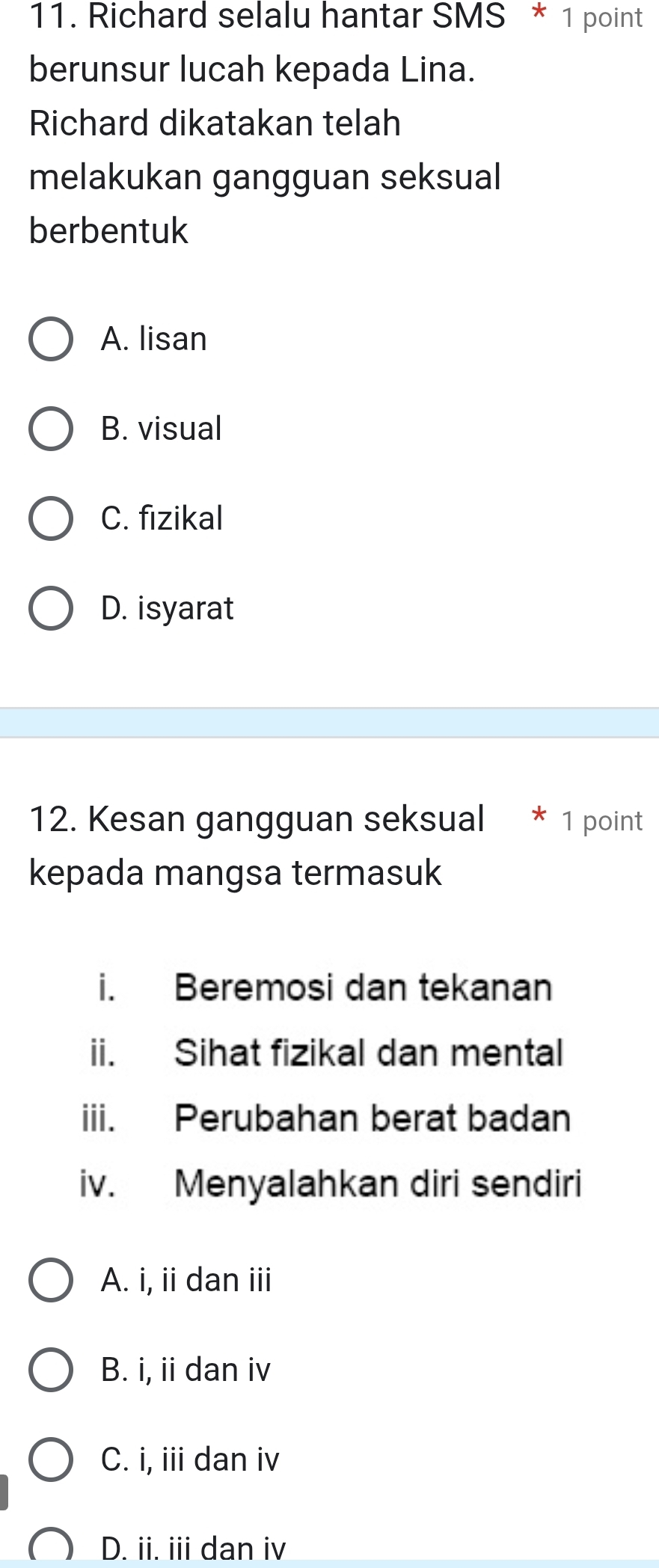The image size is (659, 1568).
Task: Click the 1 point label of question 12
Action: pos(602,821)
